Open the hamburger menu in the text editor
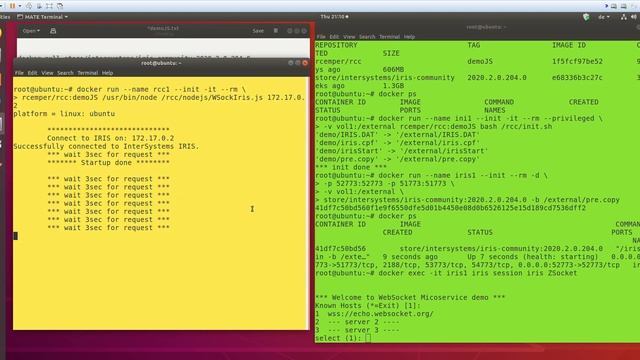Viewport: 640px width, 360px height. (276, 31)
